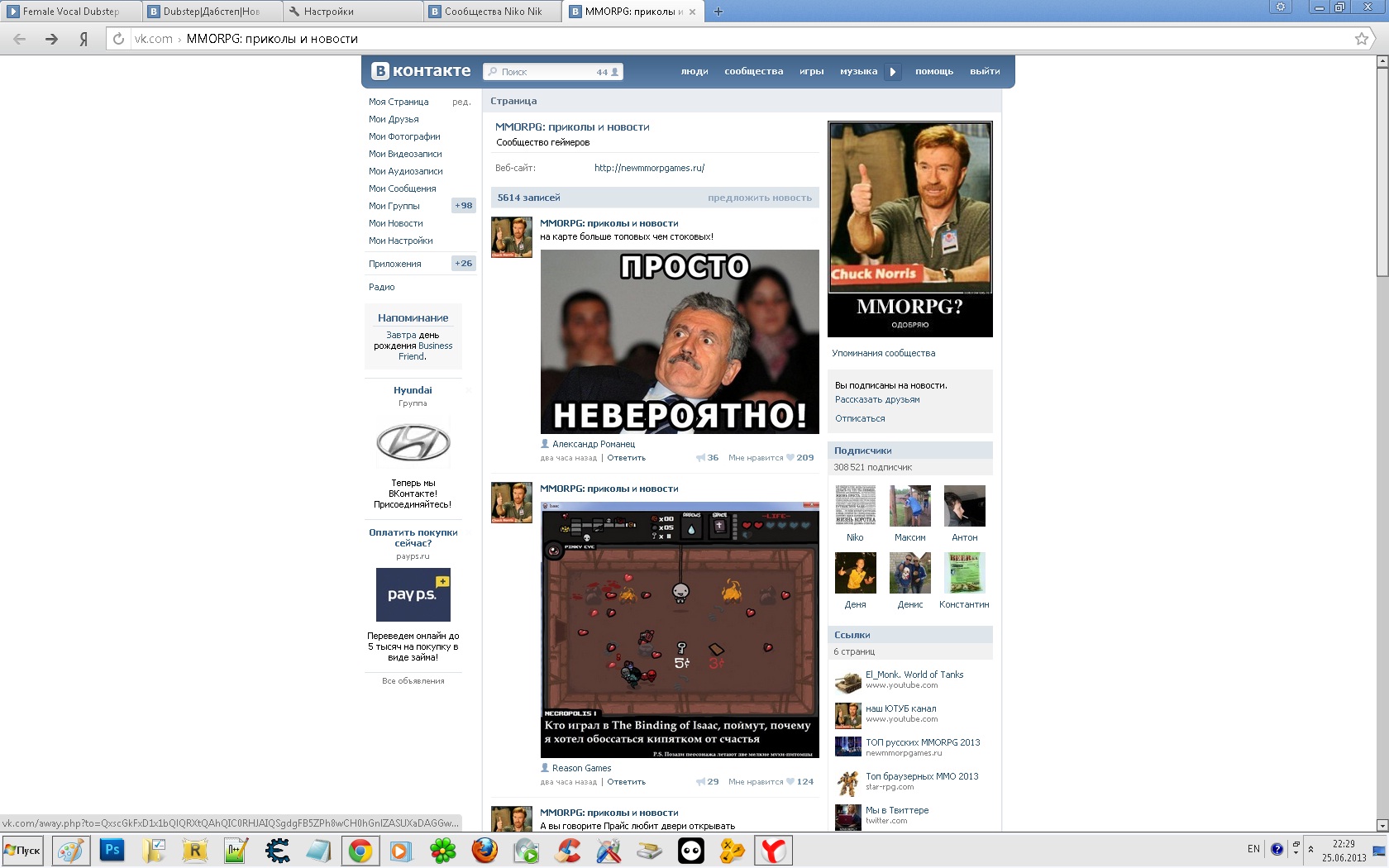This screenshot has height=868, width=1389.
Task: Click Yandex browser icon in taskbar
Action: tap(773, 850)
